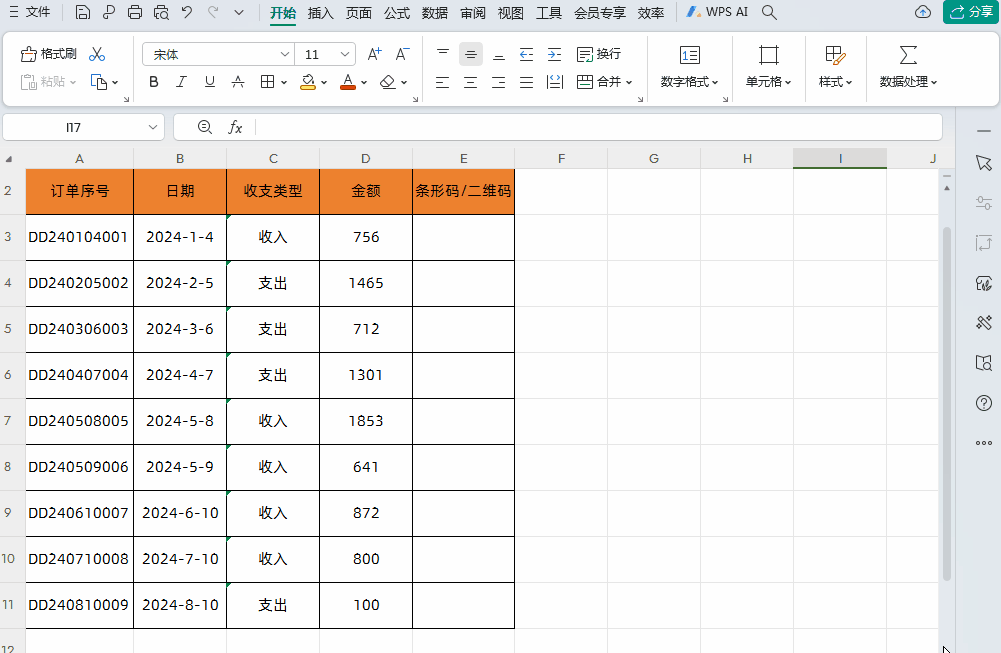This screenshot has height=653, width=1001.
Task: Select cell DD240104001
Action: tap(79, 237)
